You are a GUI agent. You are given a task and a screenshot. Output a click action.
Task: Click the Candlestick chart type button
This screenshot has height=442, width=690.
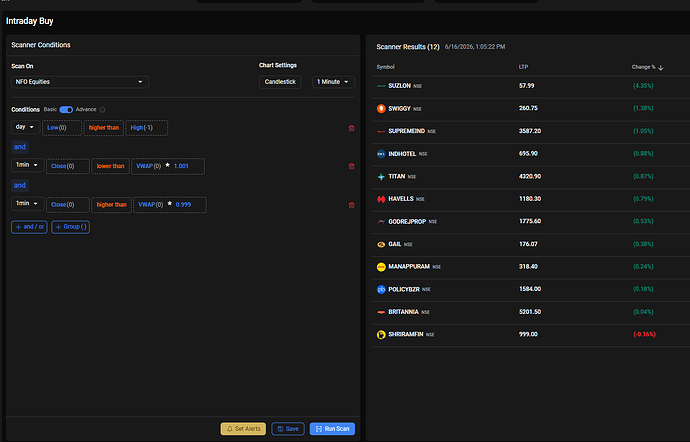tap(280, 82)
